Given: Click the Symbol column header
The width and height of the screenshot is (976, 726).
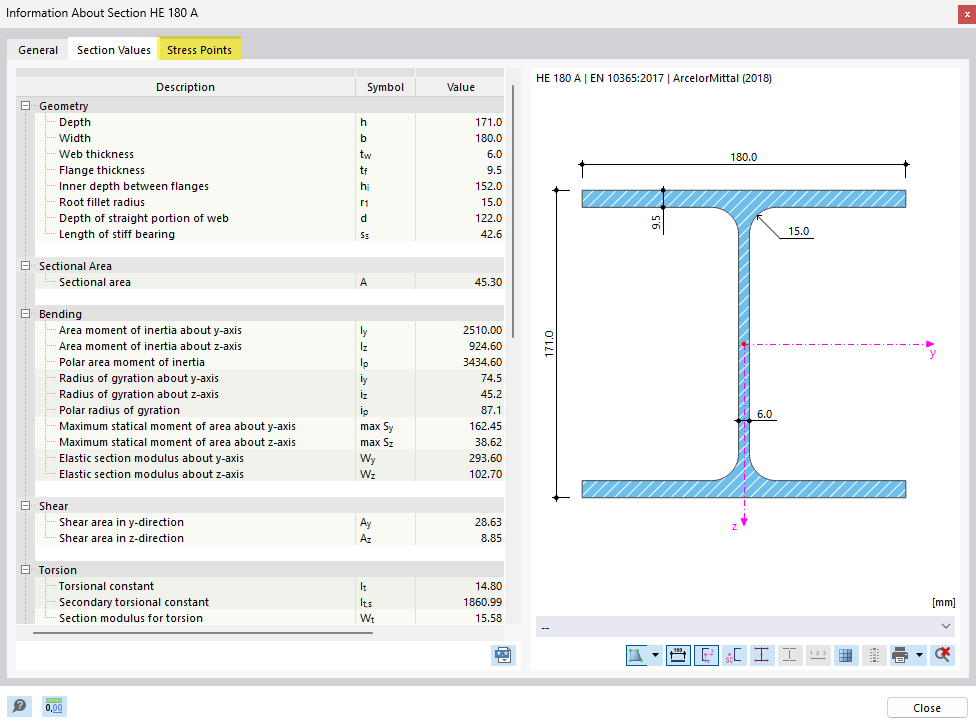Looking at the screenshot, I should pyautogui.click(x=385, y=87).
